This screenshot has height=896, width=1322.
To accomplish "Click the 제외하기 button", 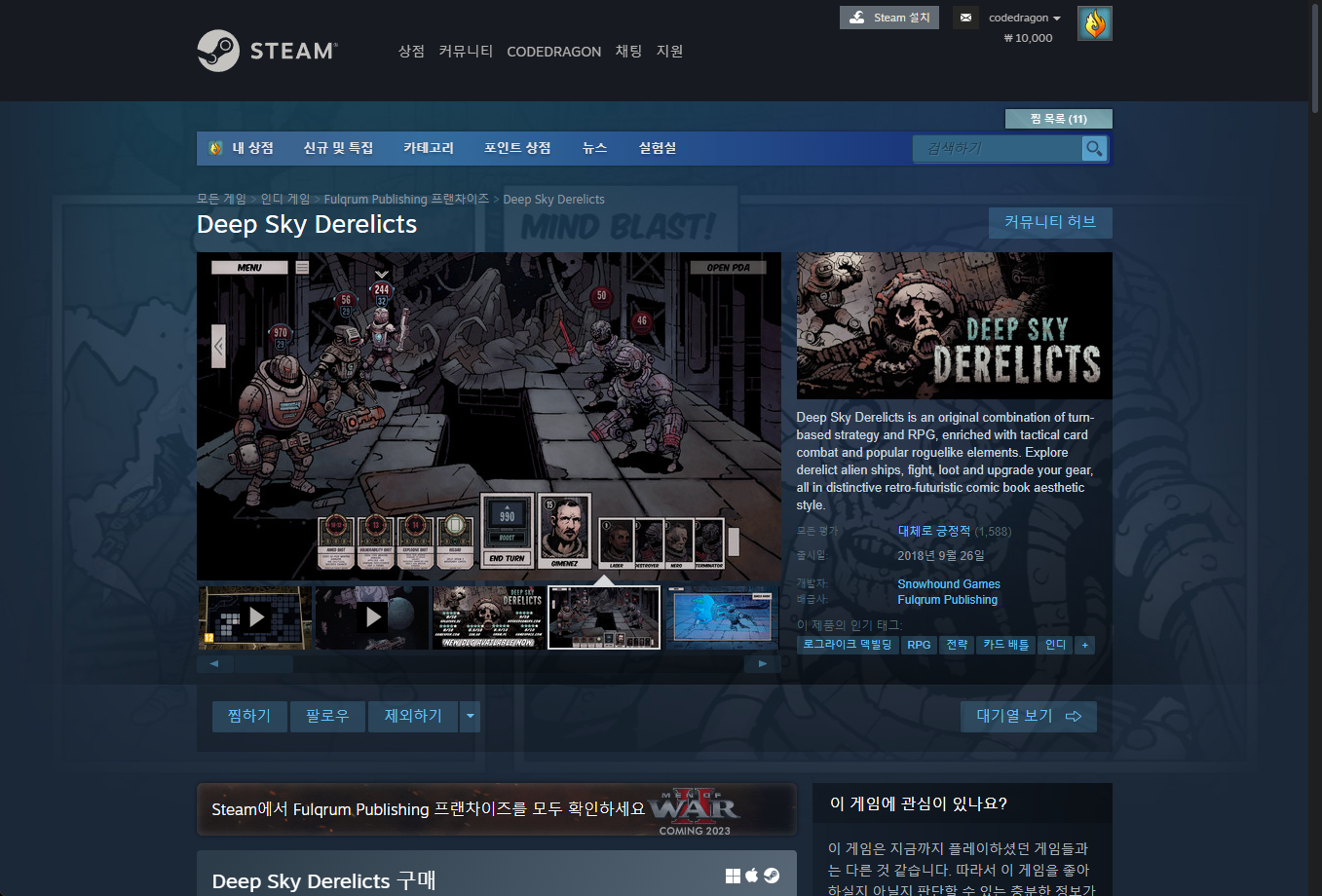I will coord(413,717).
